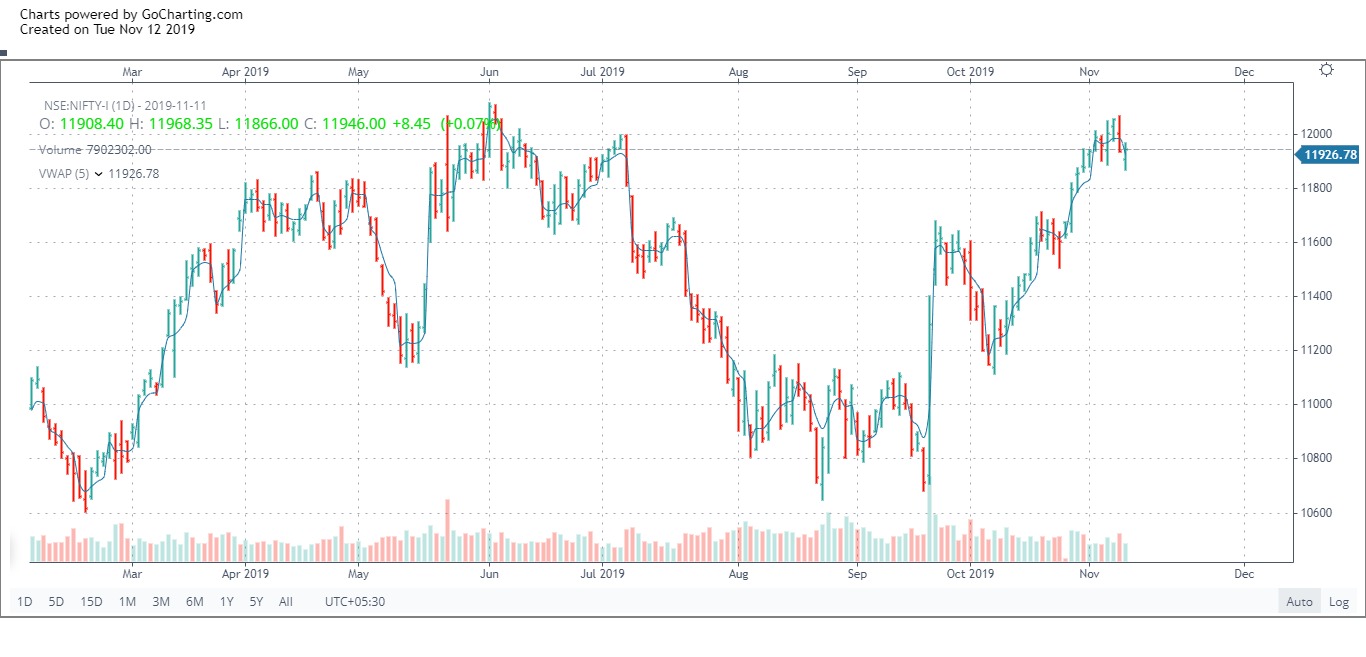Screen dimensions: 1366x657
Task: Select the 1D timeframe
Action: (x=24, y=601)
